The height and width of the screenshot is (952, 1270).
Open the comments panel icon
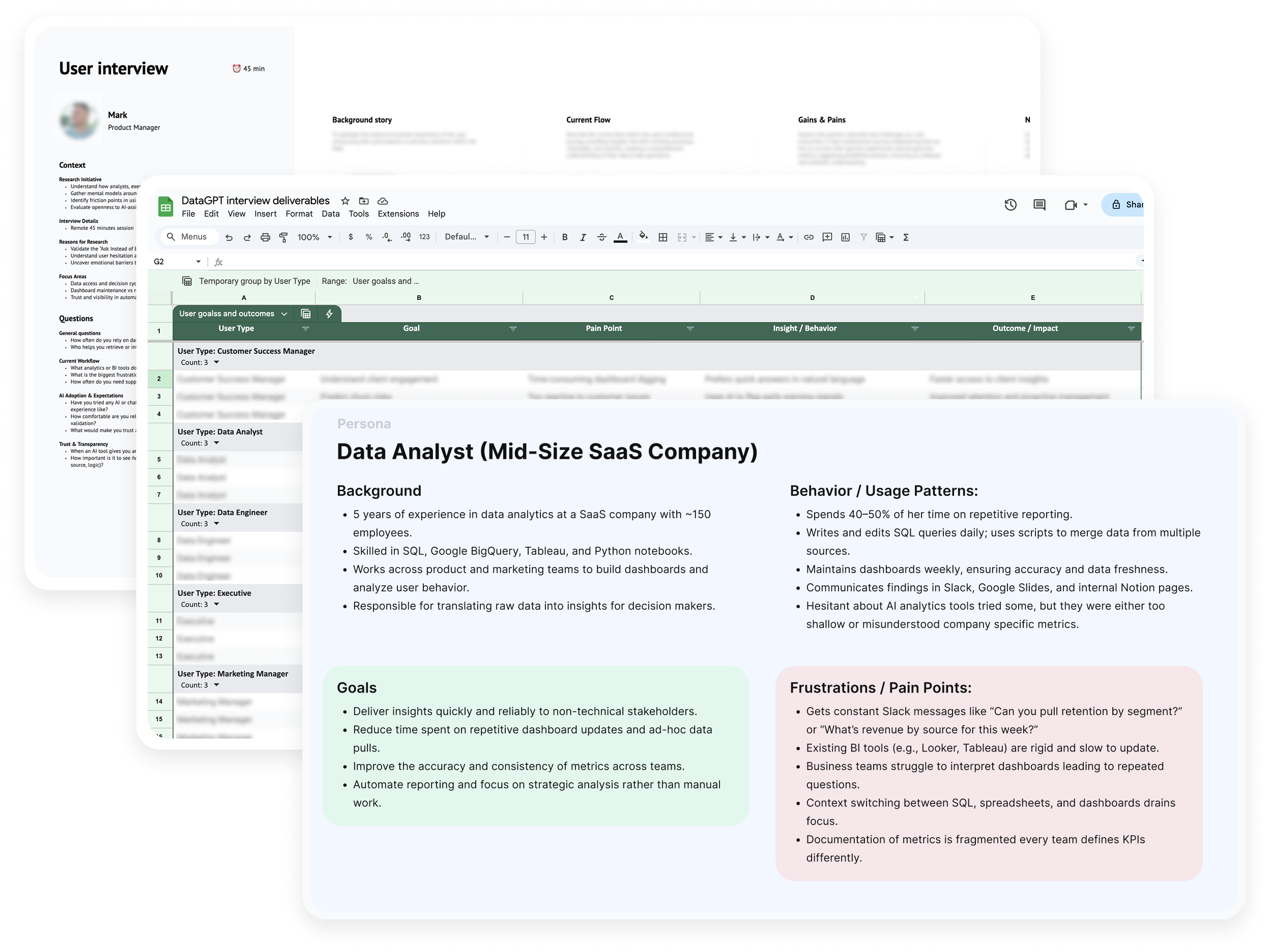(x=1039, y=205)
